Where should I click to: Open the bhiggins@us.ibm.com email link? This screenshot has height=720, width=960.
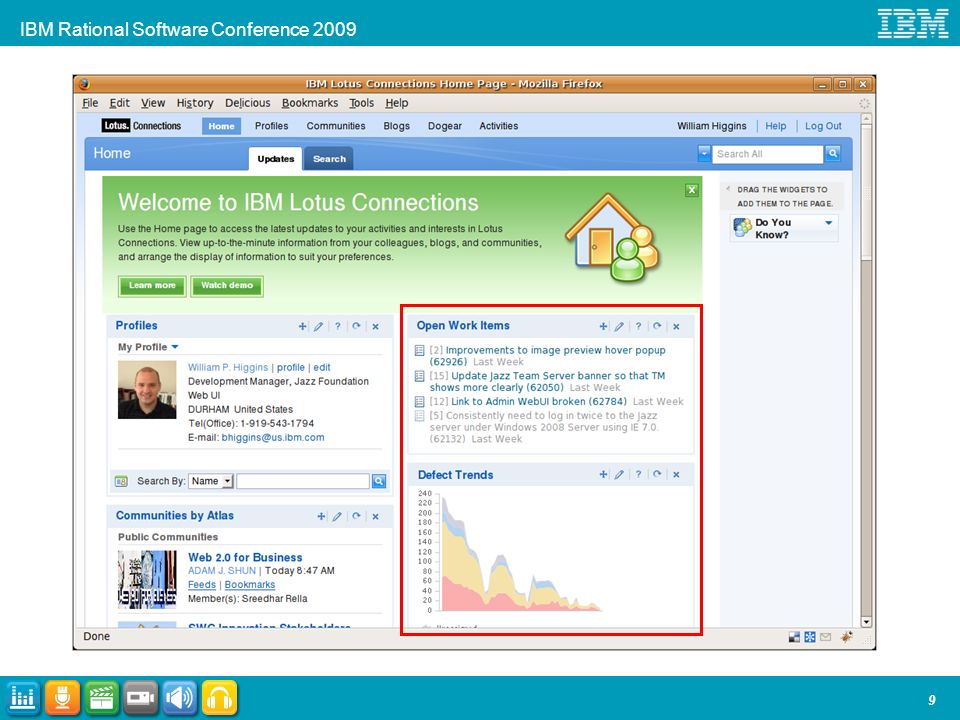point(273,438)
